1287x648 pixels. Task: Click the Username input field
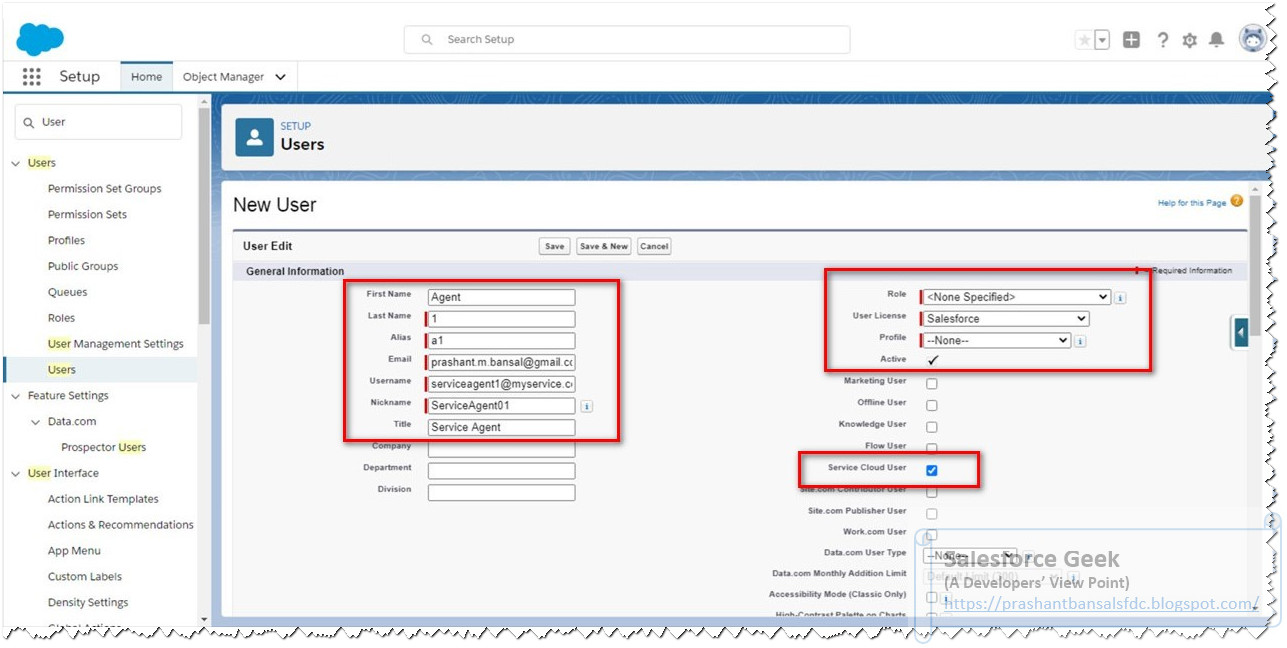pos(502,384)
